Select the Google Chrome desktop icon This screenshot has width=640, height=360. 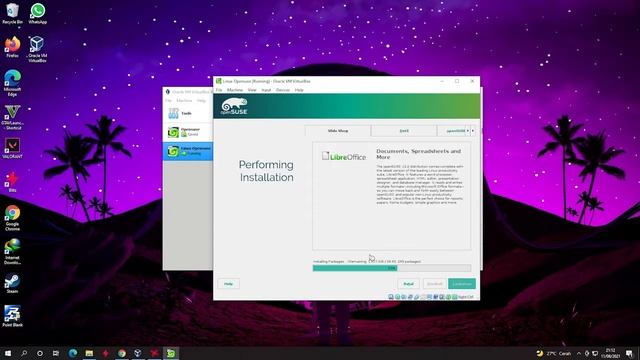[x=12, y=218]
